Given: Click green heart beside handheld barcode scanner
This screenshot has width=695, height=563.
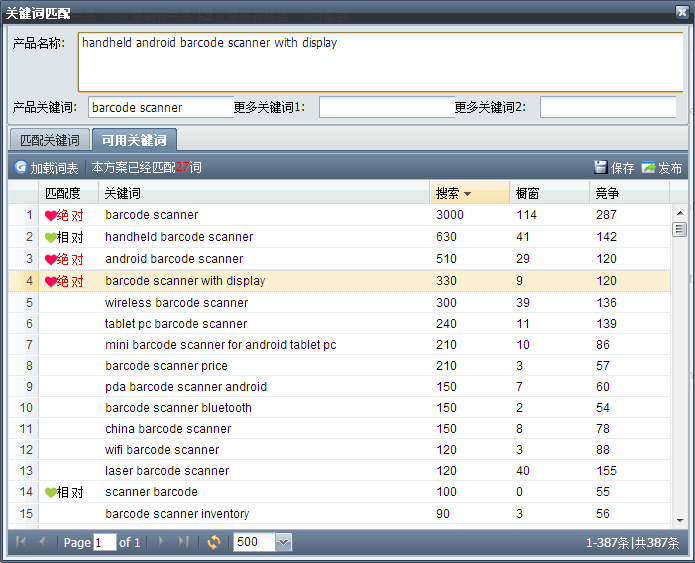Looking at the screenshot, I should 51,238.
